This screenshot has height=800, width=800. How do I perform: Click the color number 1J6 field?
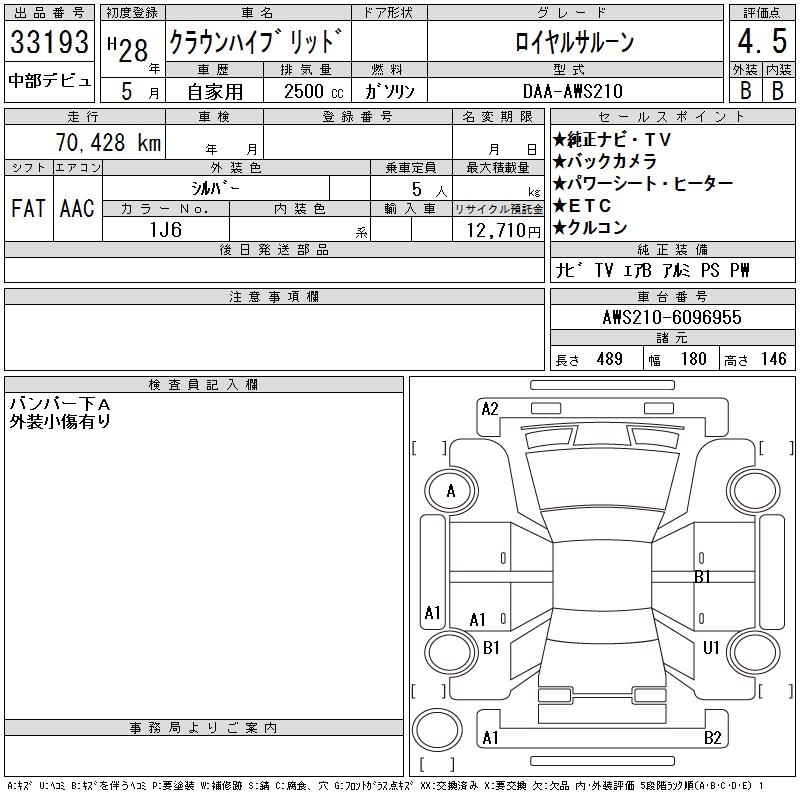coord(165,229)
